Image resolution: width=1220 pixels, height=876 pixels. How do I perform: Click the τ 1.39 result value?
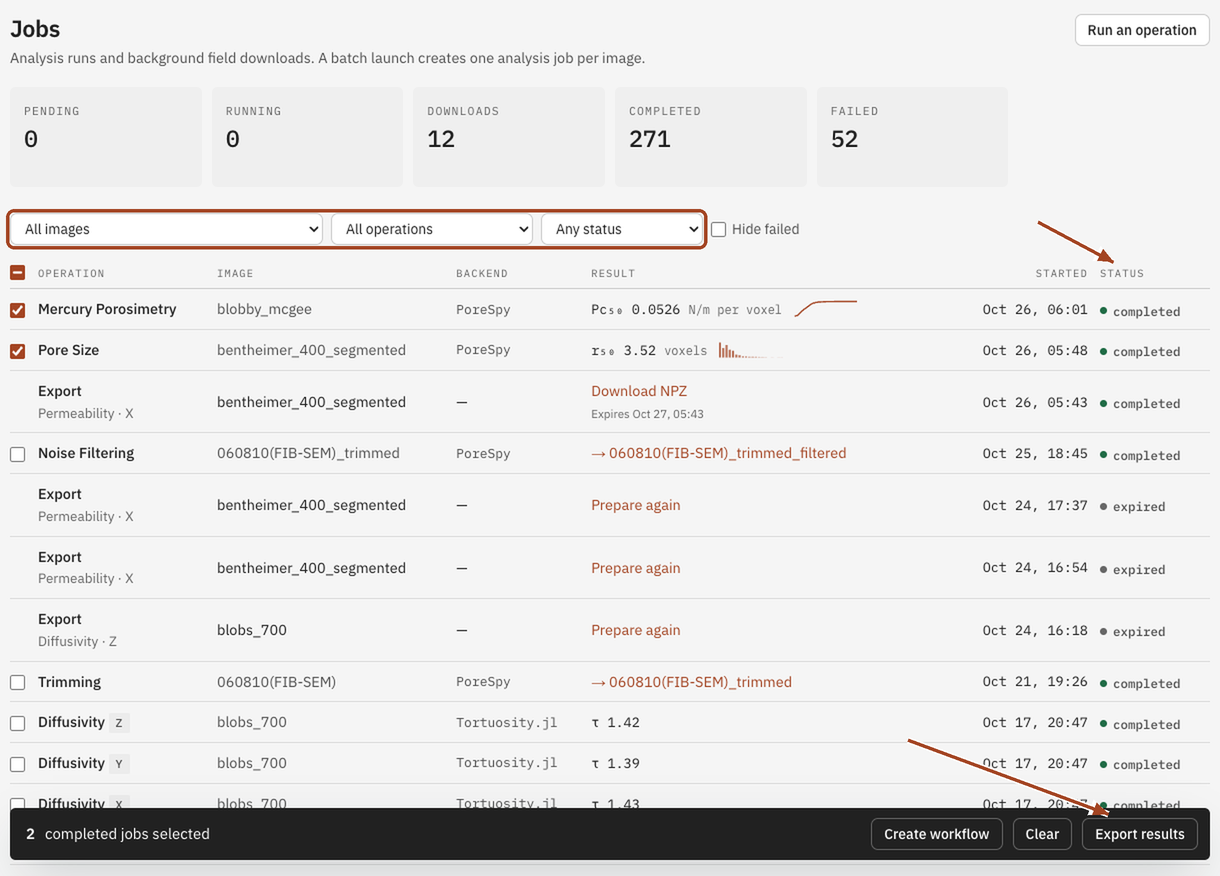point(615,763)
